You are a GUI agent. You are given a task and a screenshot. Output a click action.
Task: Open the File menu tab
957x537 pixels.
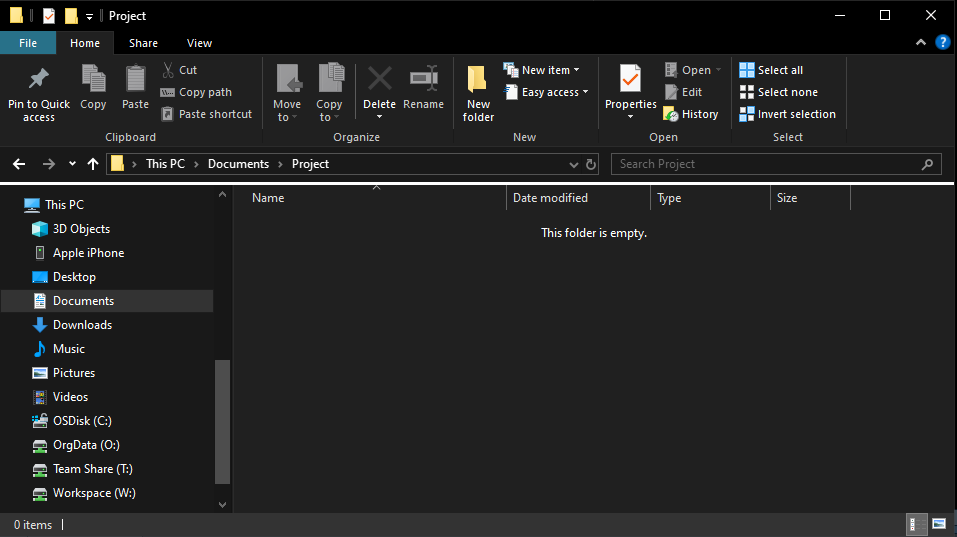pos(28,43)
